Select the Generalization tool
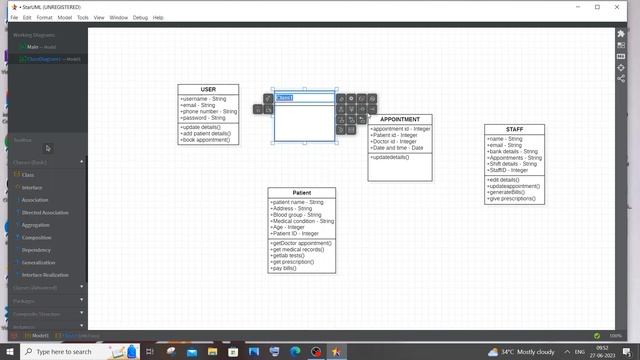640x360 pixels. pos(38,262)
